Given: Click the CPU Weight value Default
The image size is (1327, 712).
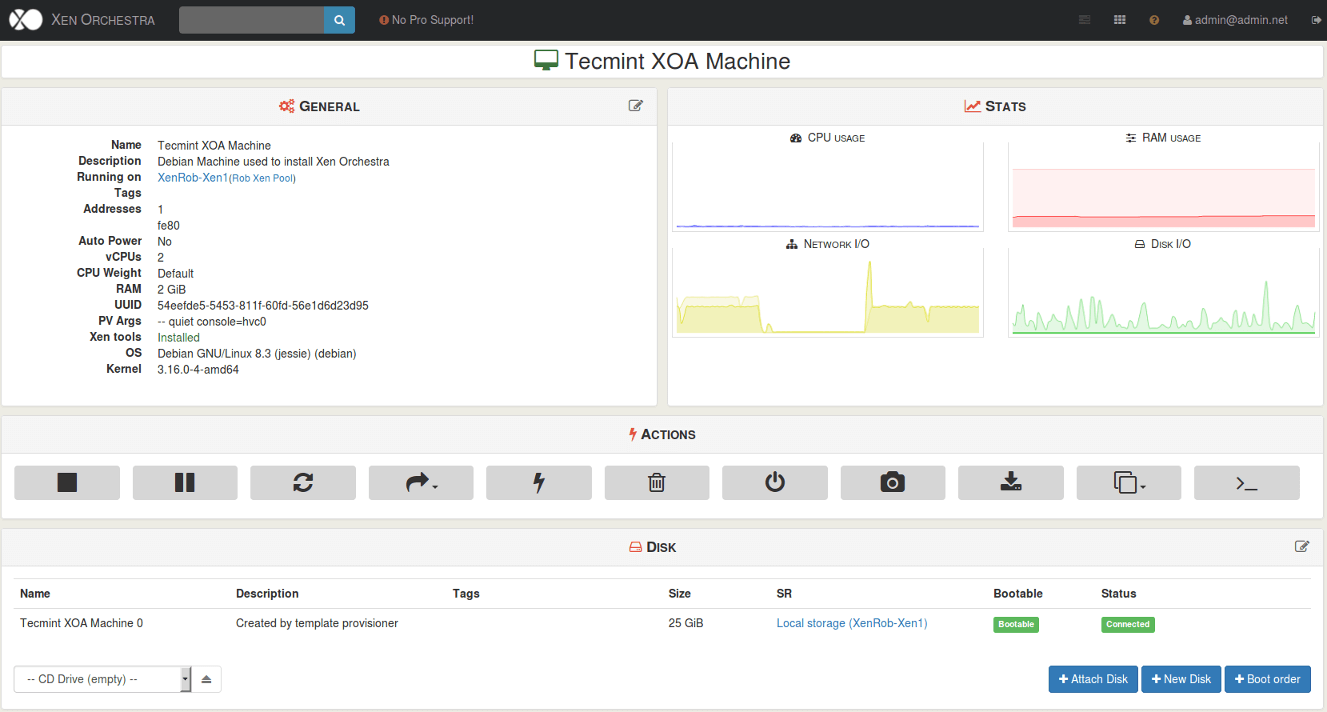Looking at the screenshot, I should [176, 273].
